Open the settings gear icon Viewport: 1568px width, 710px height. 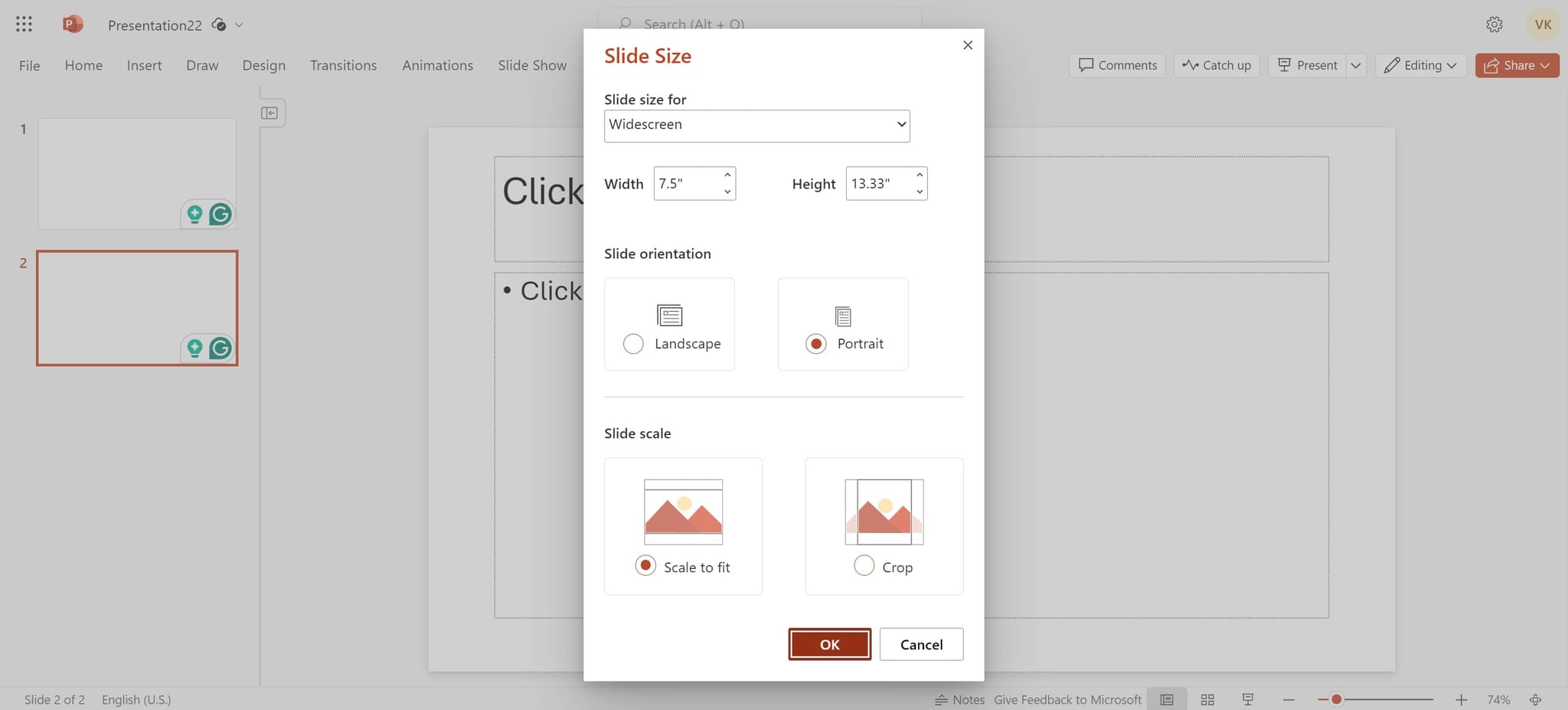1494,25
